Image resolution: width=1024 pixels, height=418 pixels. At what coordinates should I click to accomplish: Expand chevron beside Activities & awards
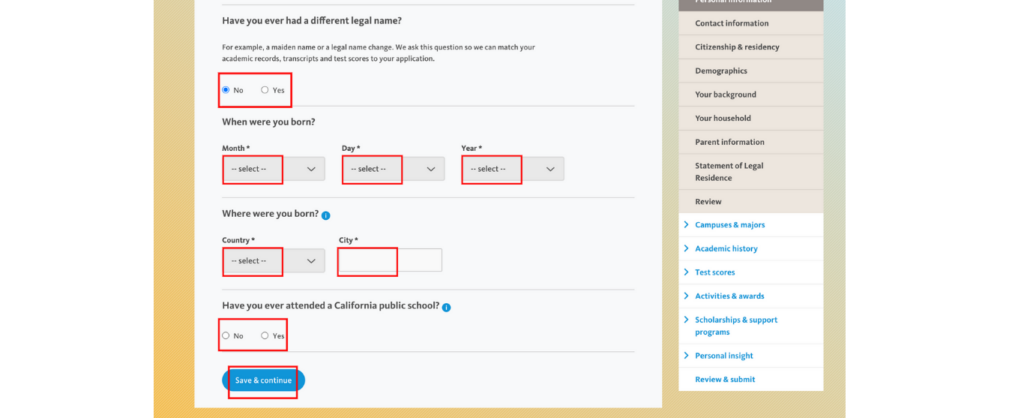(x=686, y=296)
